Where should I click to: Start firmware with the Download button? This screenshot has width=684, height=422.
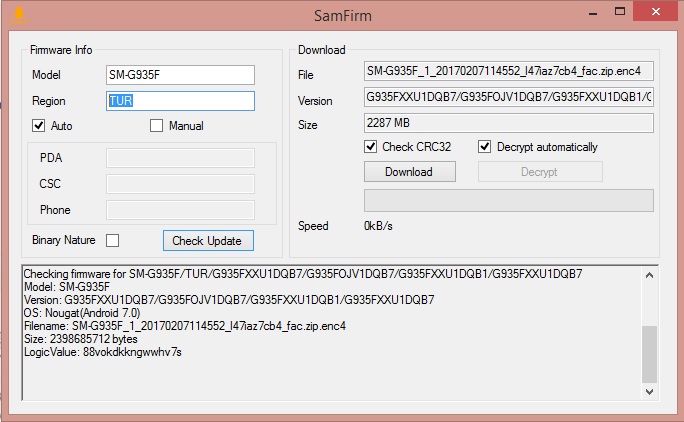click(410, 172)
